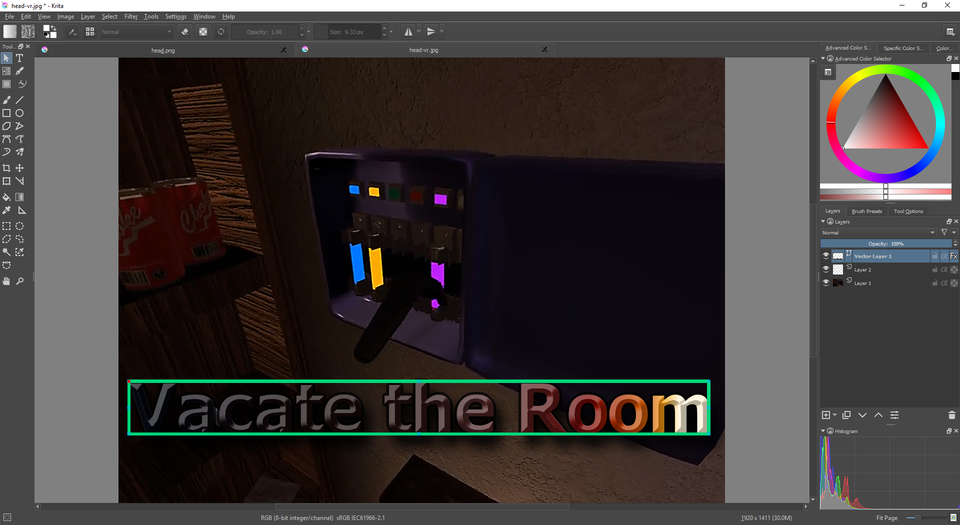This screenshot has height=525, width=960.
Task: Select the Ellipse shape tool
Action: 20,113
